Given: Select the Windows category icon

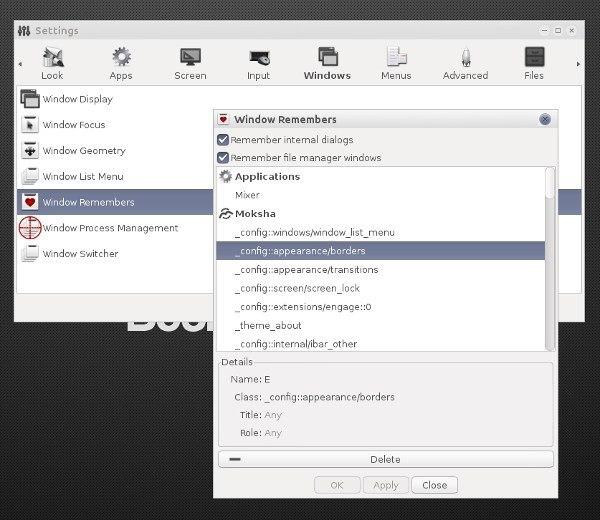Looking at the screenshot, I should [x=328, y=57].
